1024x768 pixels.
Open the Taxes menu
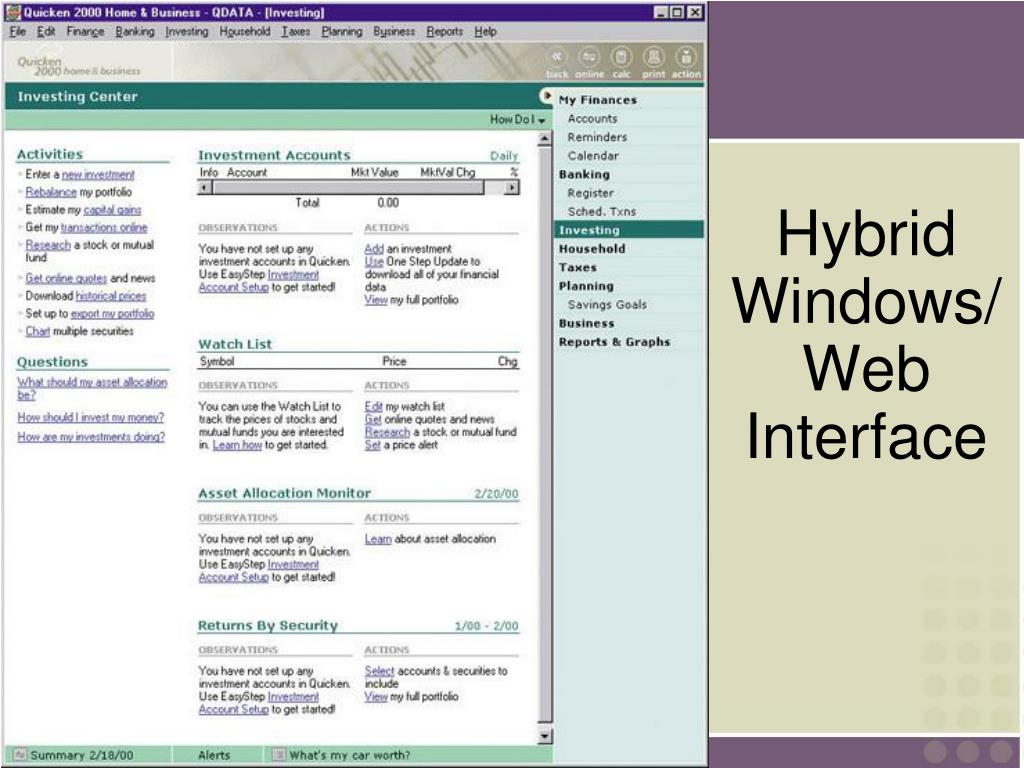pos(296,31)
